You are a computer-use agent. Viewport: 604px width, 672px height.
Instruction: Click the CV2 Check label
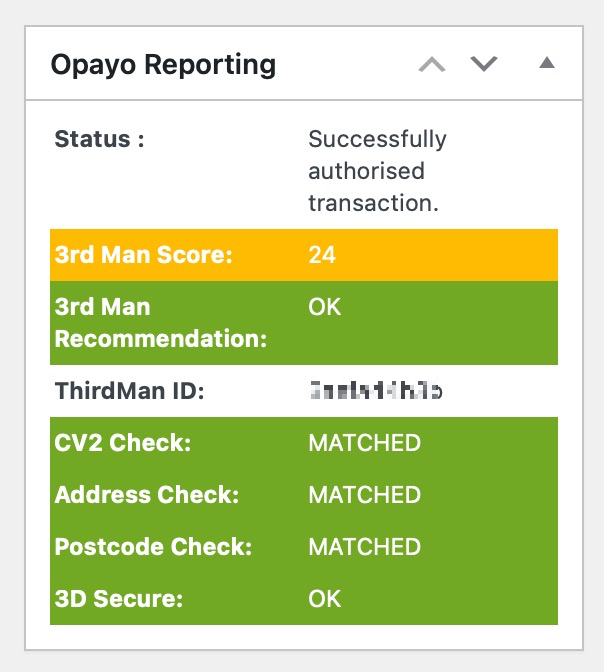(x=123, y=443)
